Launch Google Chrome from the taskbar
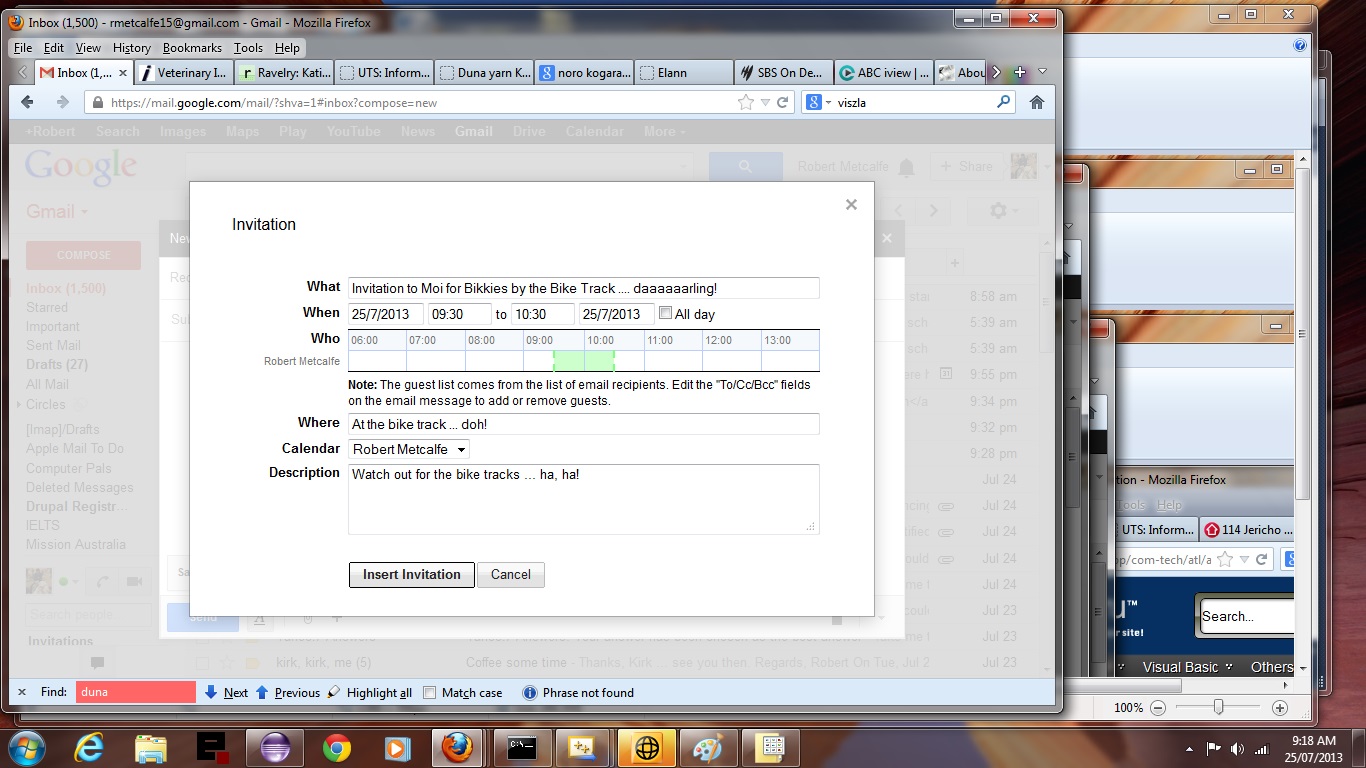Viewport: 1366px width, 768px height. click(337, 747)
